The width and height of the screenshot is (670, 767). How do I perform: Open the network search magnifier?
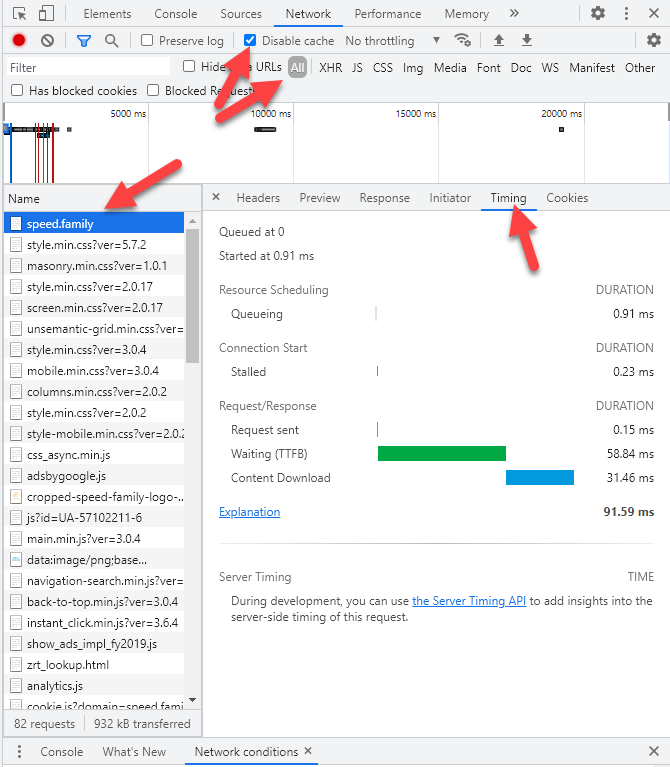coord(112,41)
